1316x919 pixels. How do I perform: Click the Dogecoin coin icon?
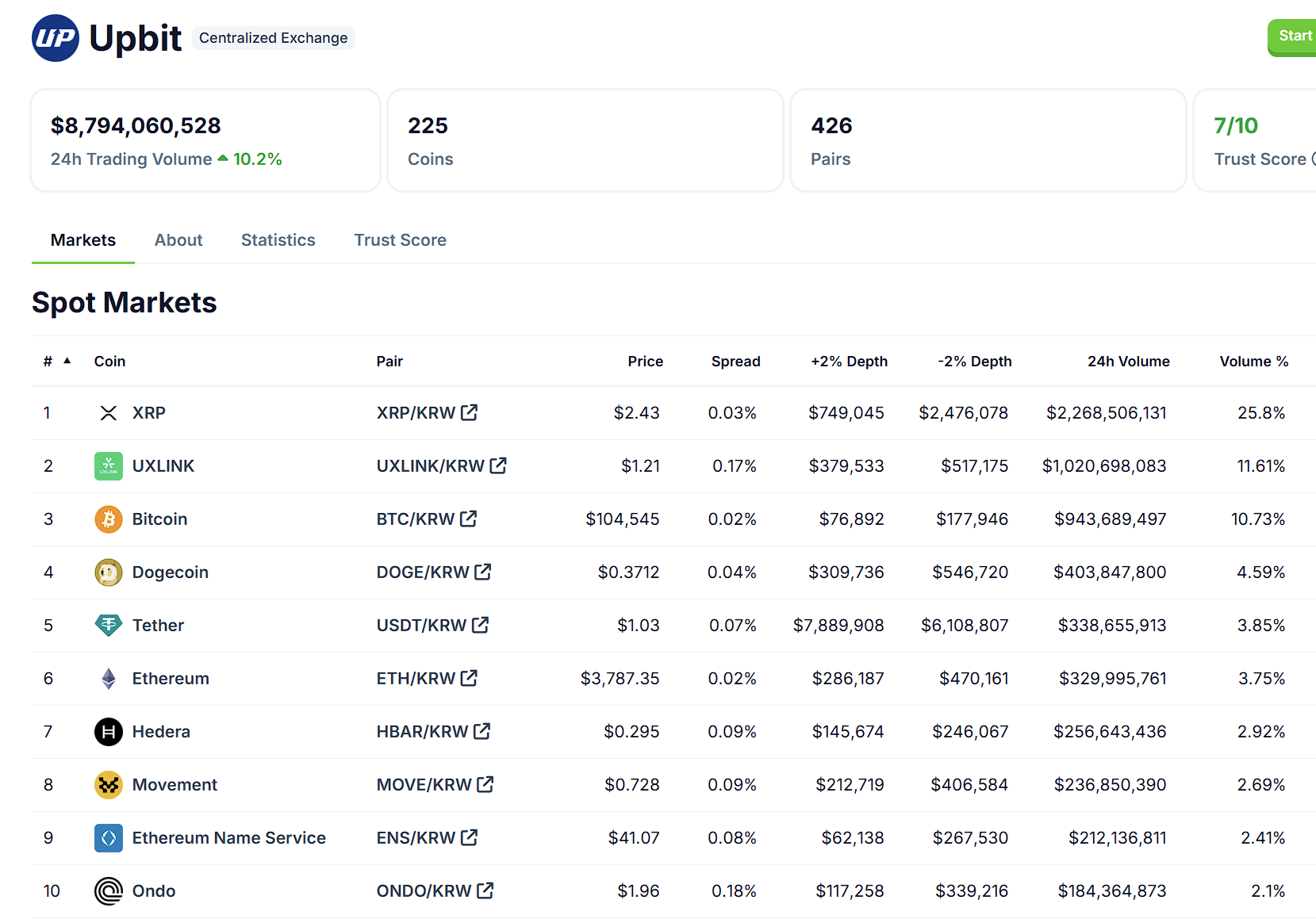109,572
